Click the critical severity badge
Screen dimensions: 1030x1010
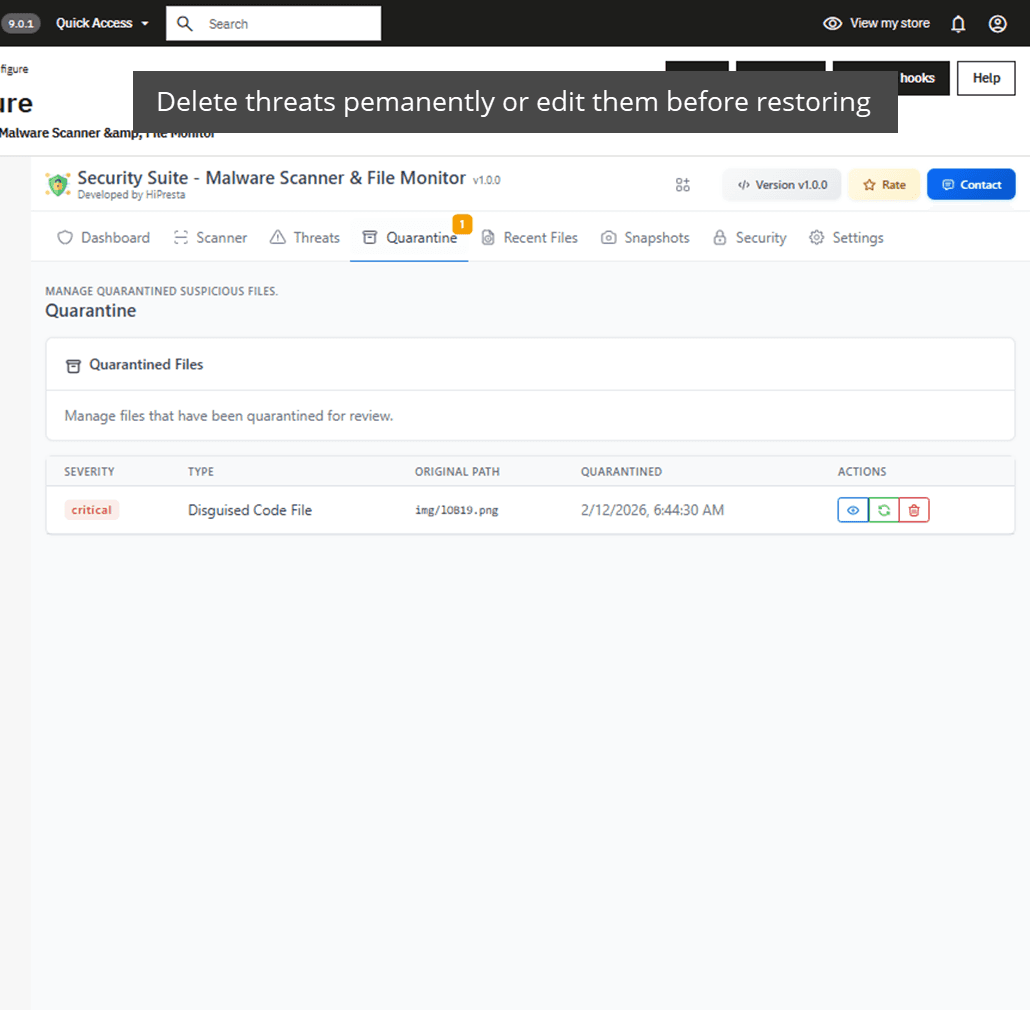click(x=91, y=510)
